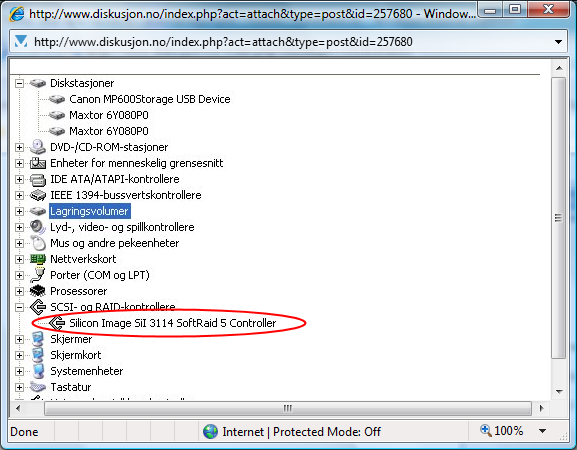Expand the Tastatur node
Screen dimensions: 577x450
pos(20,387)
